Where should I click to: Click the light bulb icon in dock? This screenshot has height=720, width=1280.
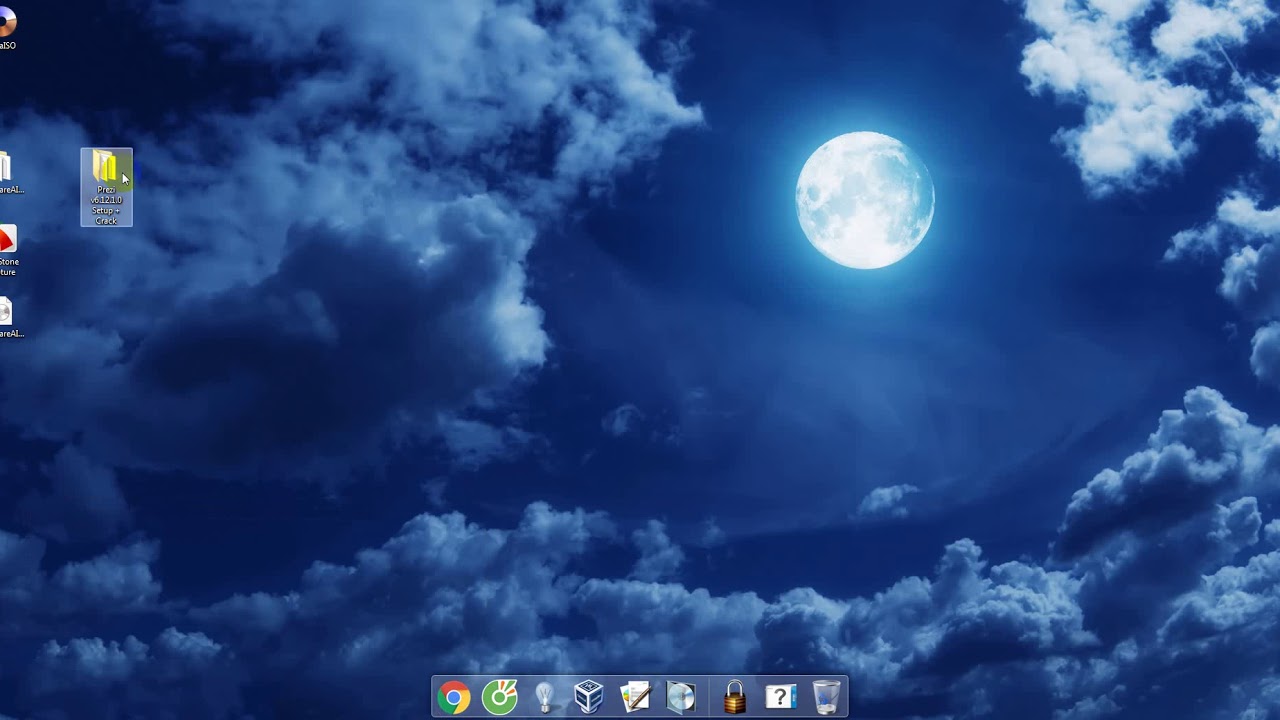click(544, 697)
